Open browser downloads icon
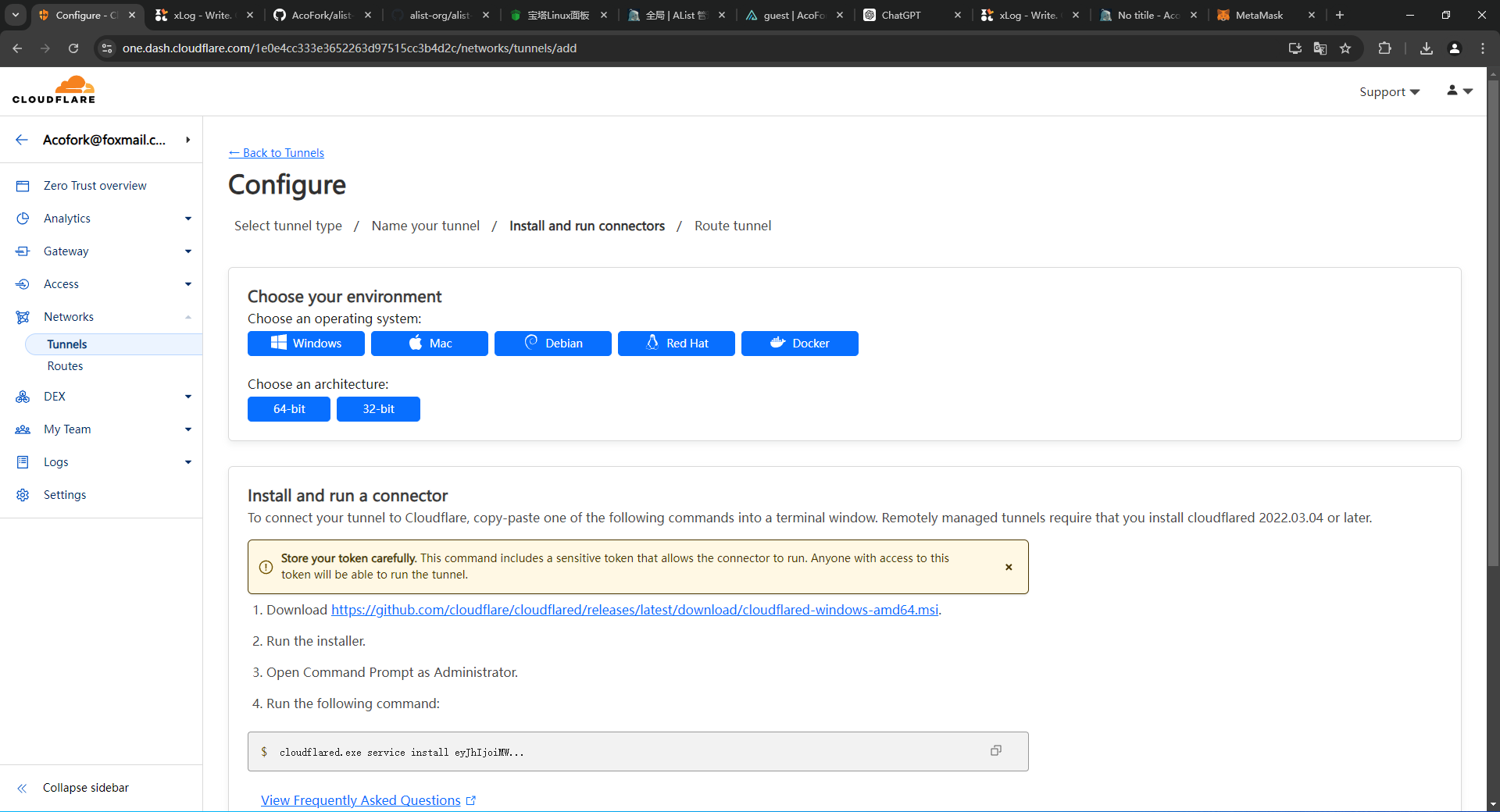 coord(1427,48)
